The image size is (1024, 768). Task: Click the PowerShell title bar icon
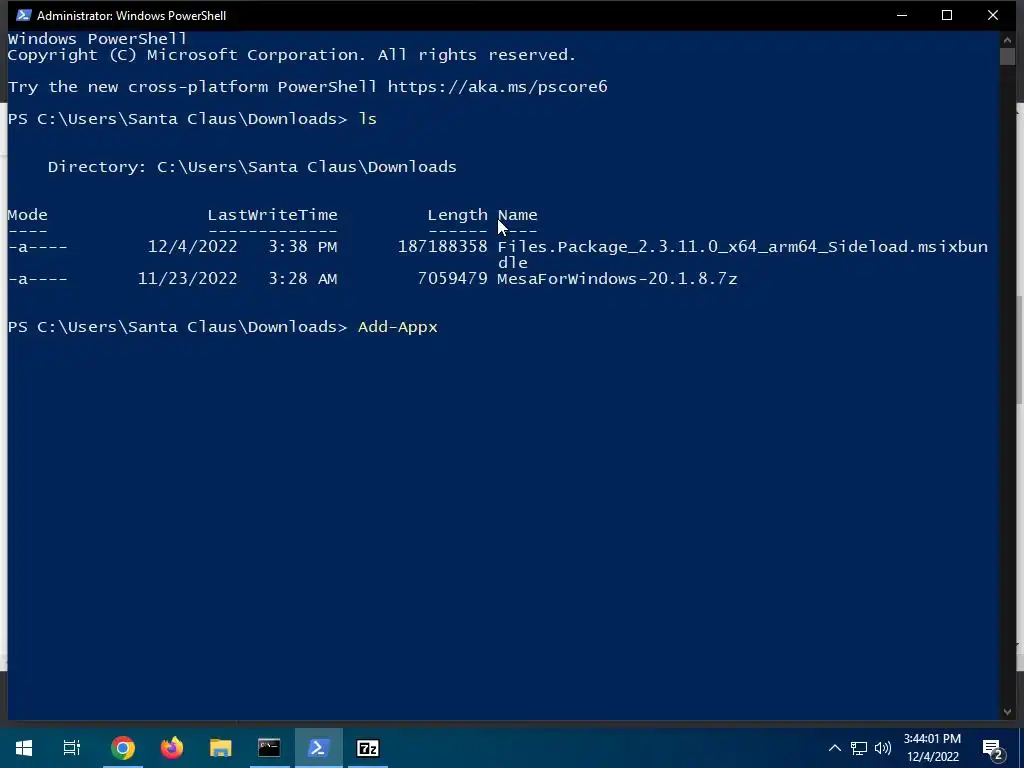tap(24, 15)
